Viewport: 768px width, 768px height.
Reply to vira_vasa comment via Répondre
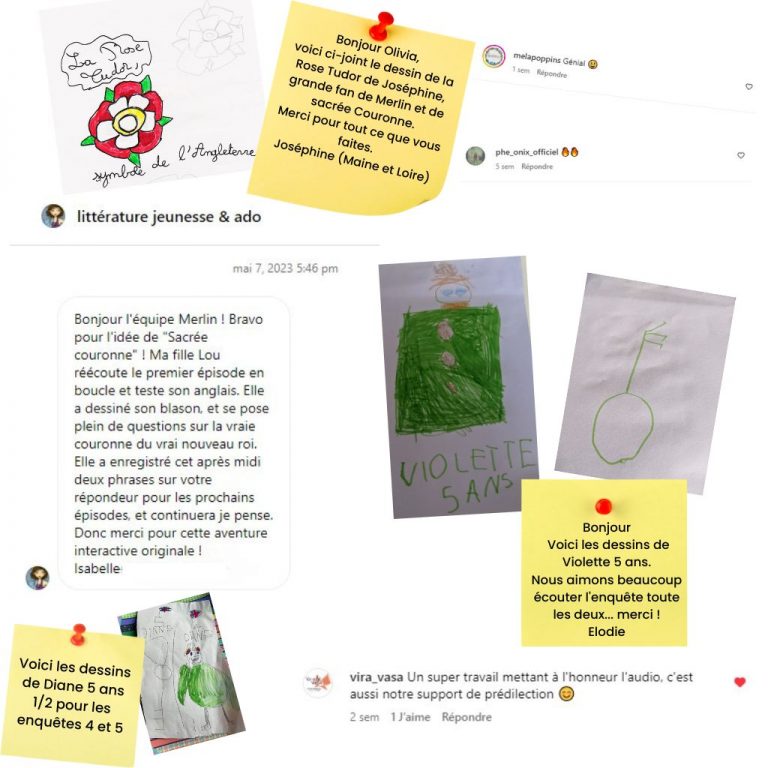tap(466, 717)
